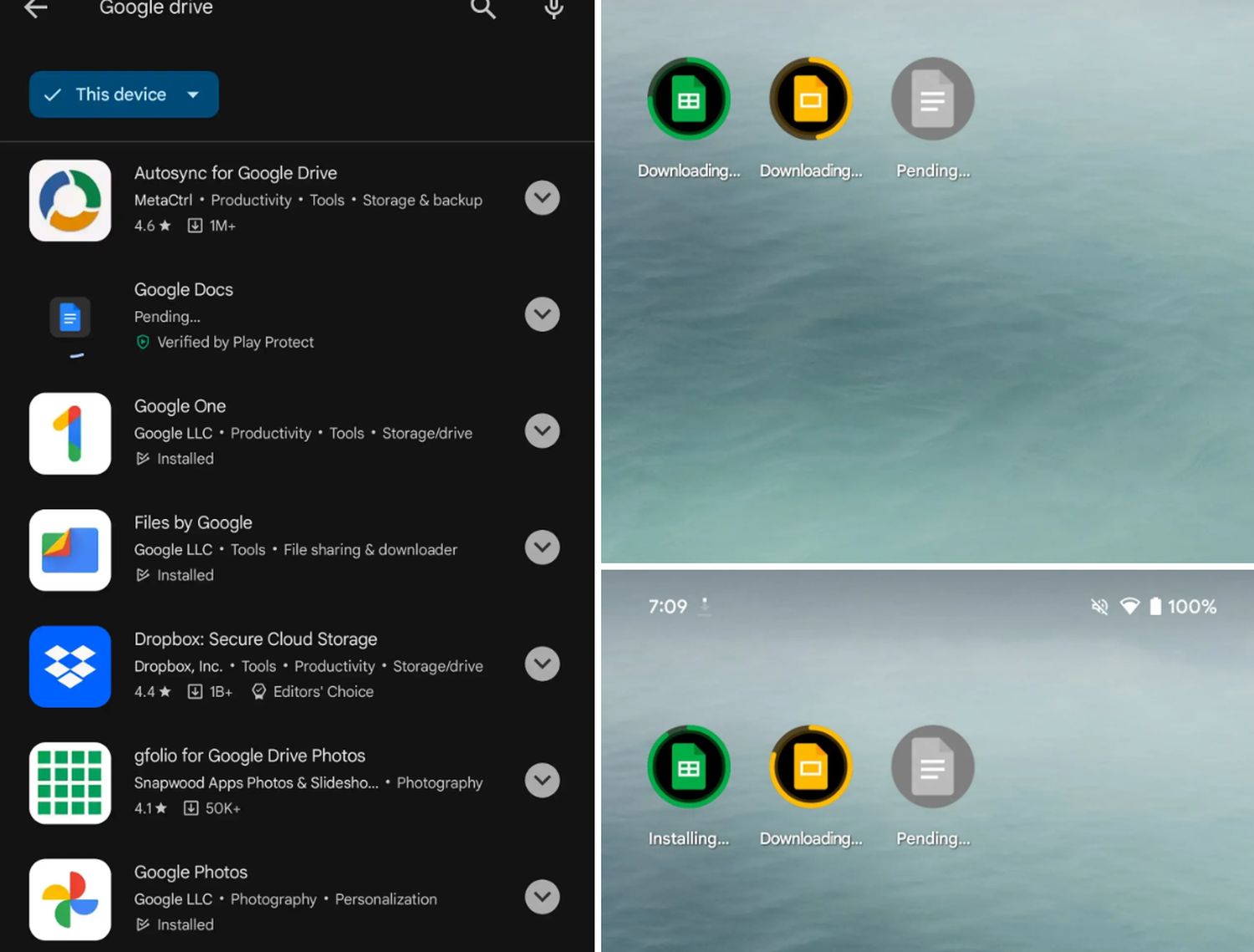Open the Google Photos listing title
This screenshot has height=952, width=1254.
pyautogui.click(x=191, y=872)
